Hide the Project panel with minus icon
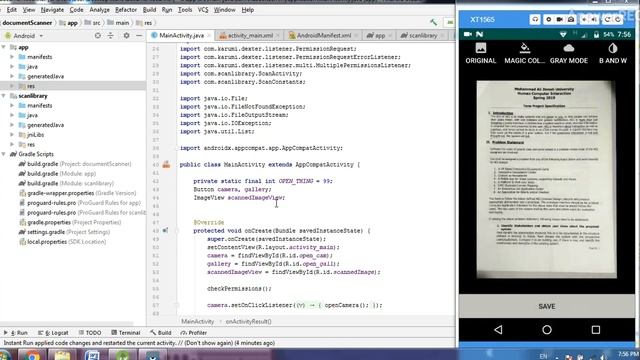640x360 pixels. point(139,36)
